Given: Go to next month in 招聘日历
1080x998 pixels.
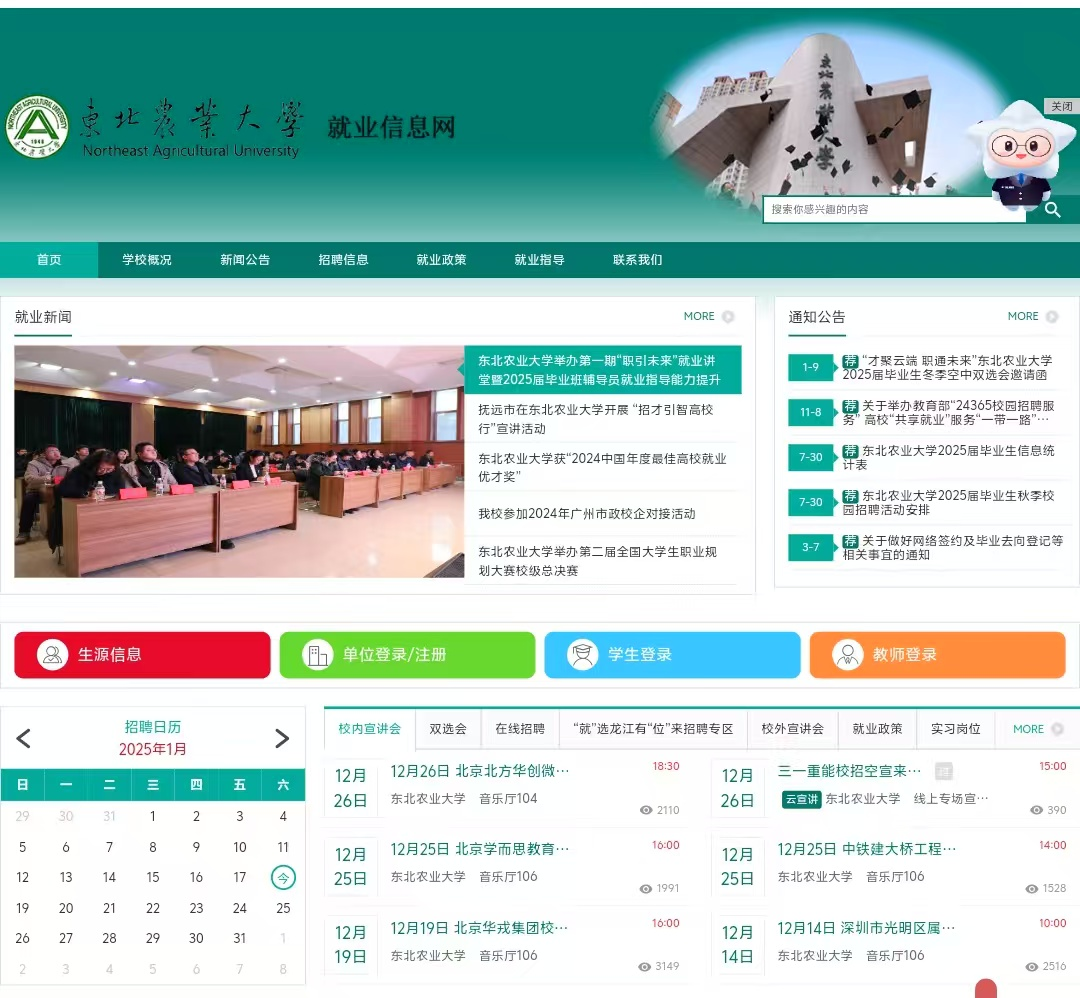Looking at the screenshot, I should point(282,739).
